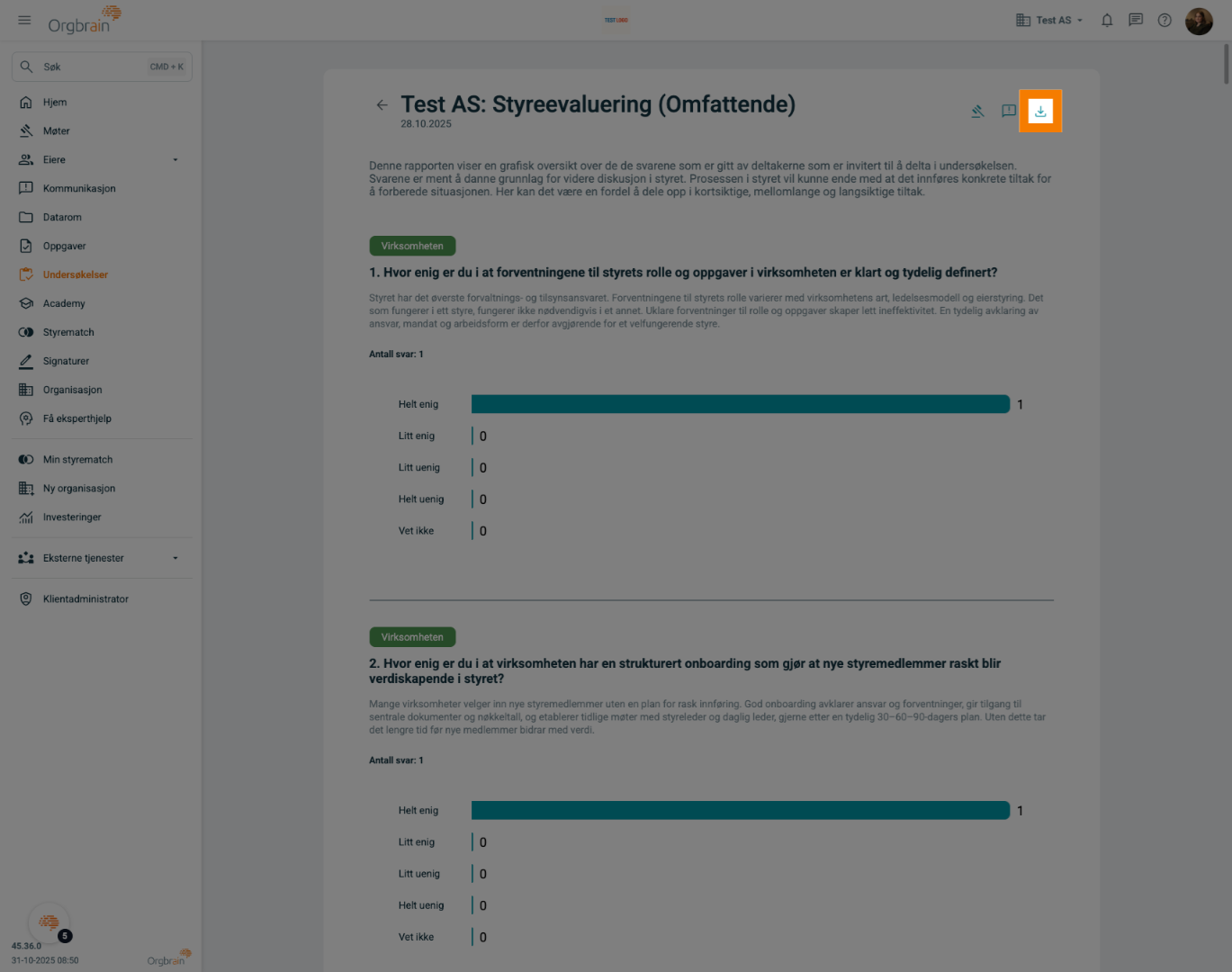This screenshot has height=972, width=1232.
Task: Expand the Eiere sidebar submenu
Action: point(175,160)
